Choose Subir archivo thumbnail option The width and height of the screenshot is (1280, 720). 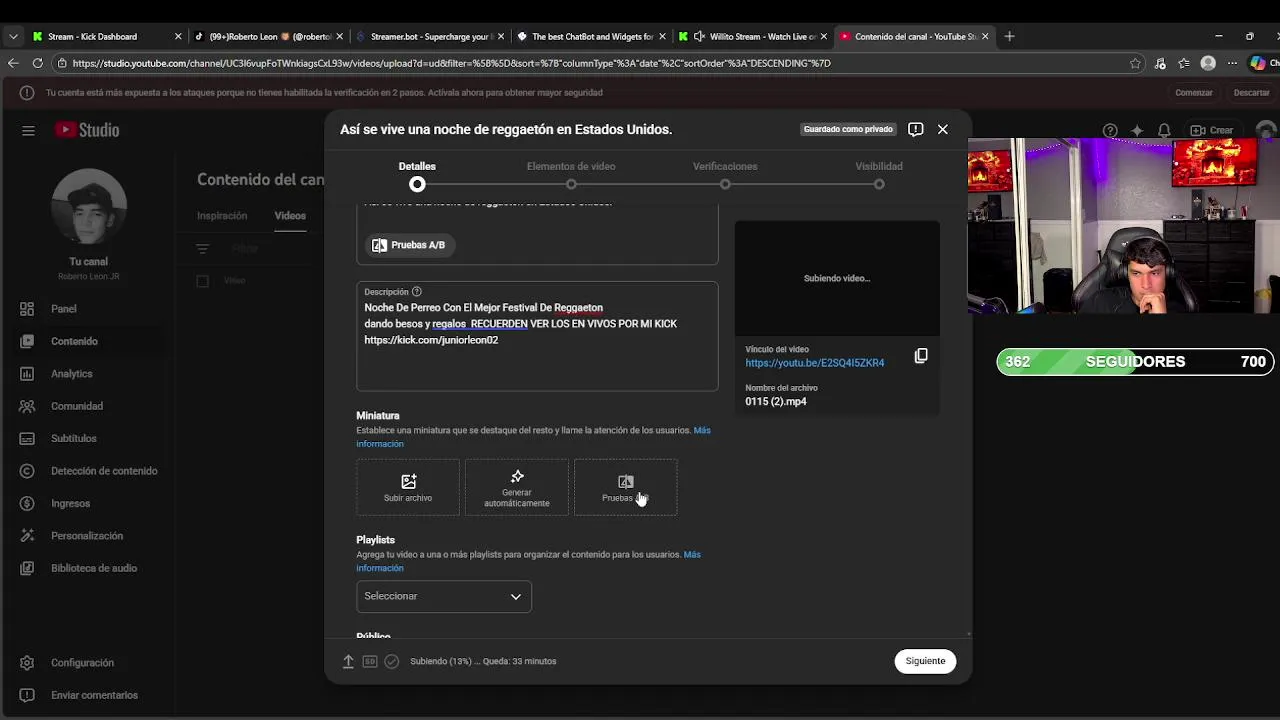click(408, 488)
